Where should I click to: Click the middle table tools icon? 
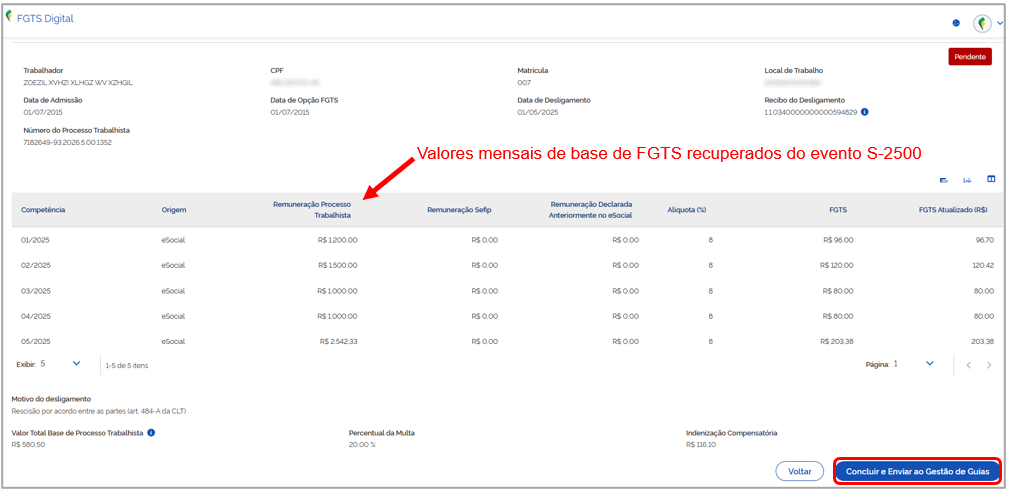coord(967,180)
